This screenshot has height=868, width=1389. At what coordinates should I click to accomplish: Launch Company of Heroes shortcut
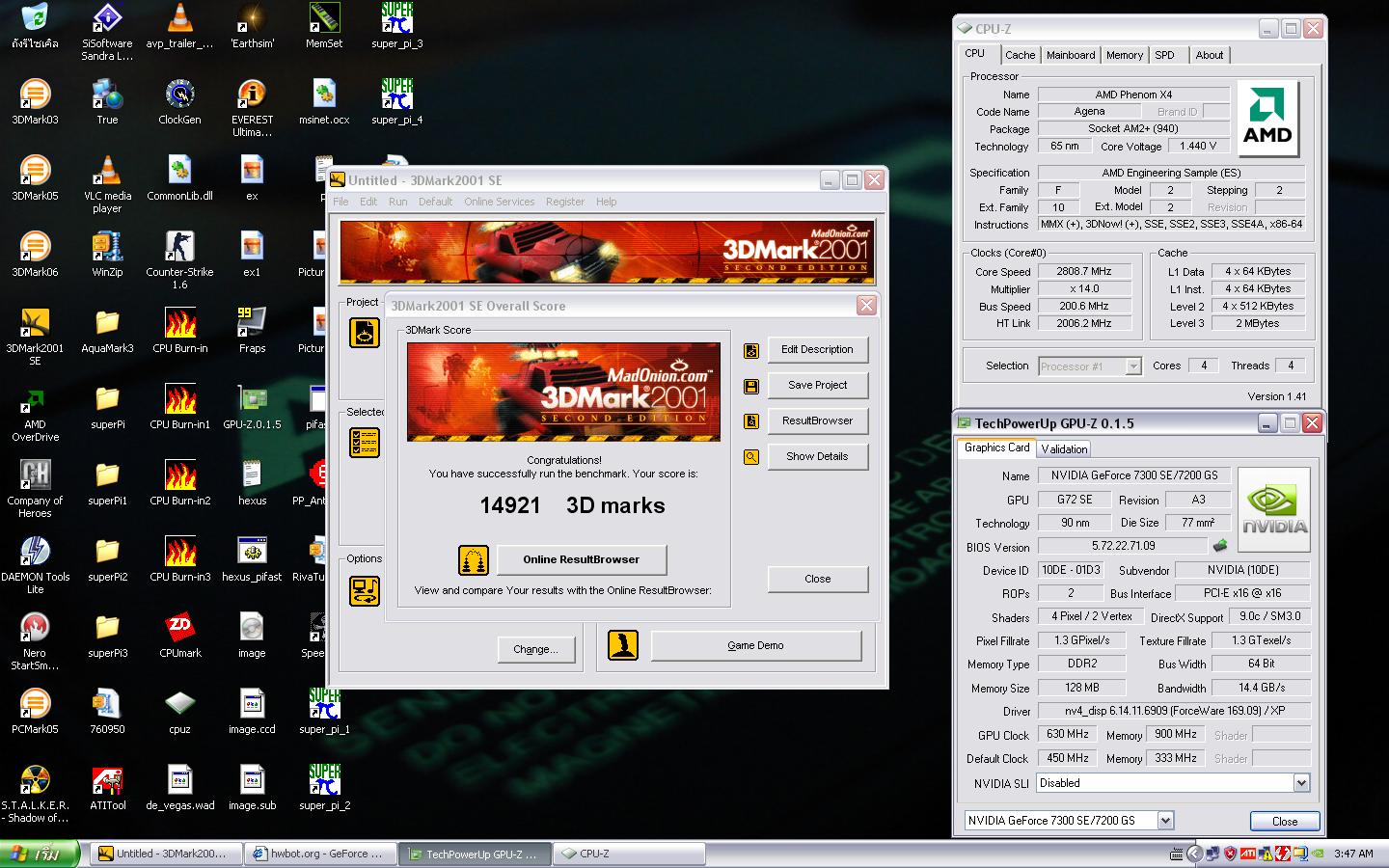click(x=35, y=488)
